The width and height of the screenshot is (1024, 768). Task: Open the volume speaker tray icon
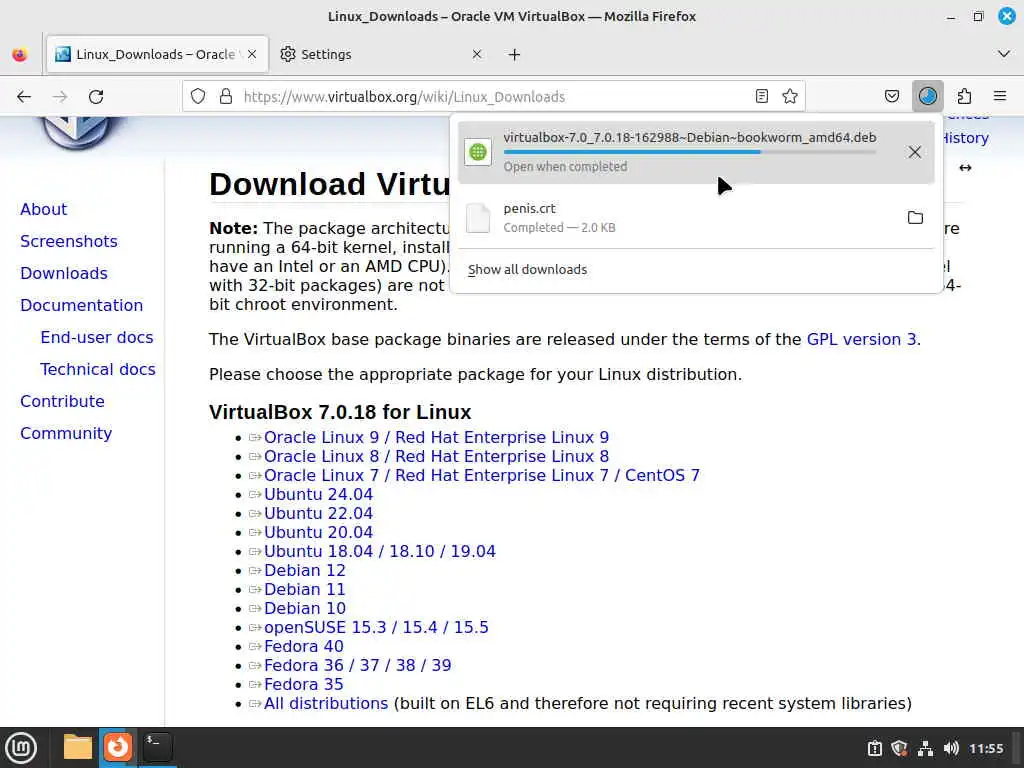click(951, 748)
